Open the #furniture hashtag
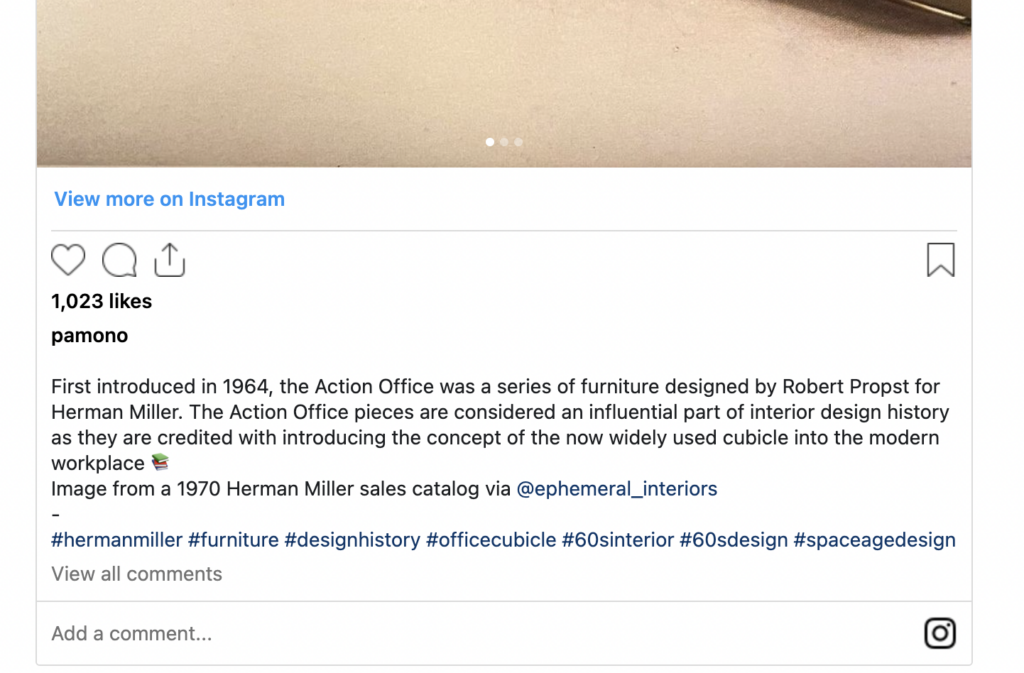The image size is (1024, 673). tap(233, 540)
